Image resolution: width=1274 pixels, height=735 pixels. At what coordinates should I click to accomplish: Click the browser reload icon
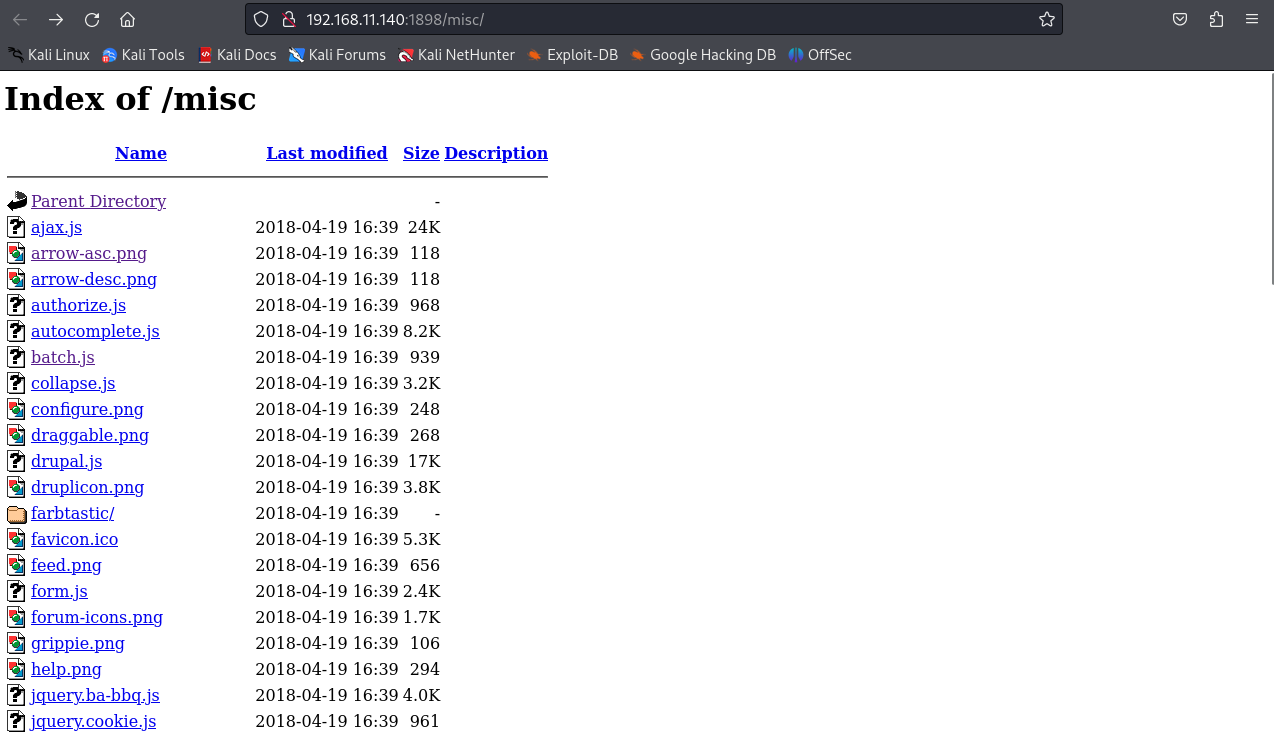(92, 19)
